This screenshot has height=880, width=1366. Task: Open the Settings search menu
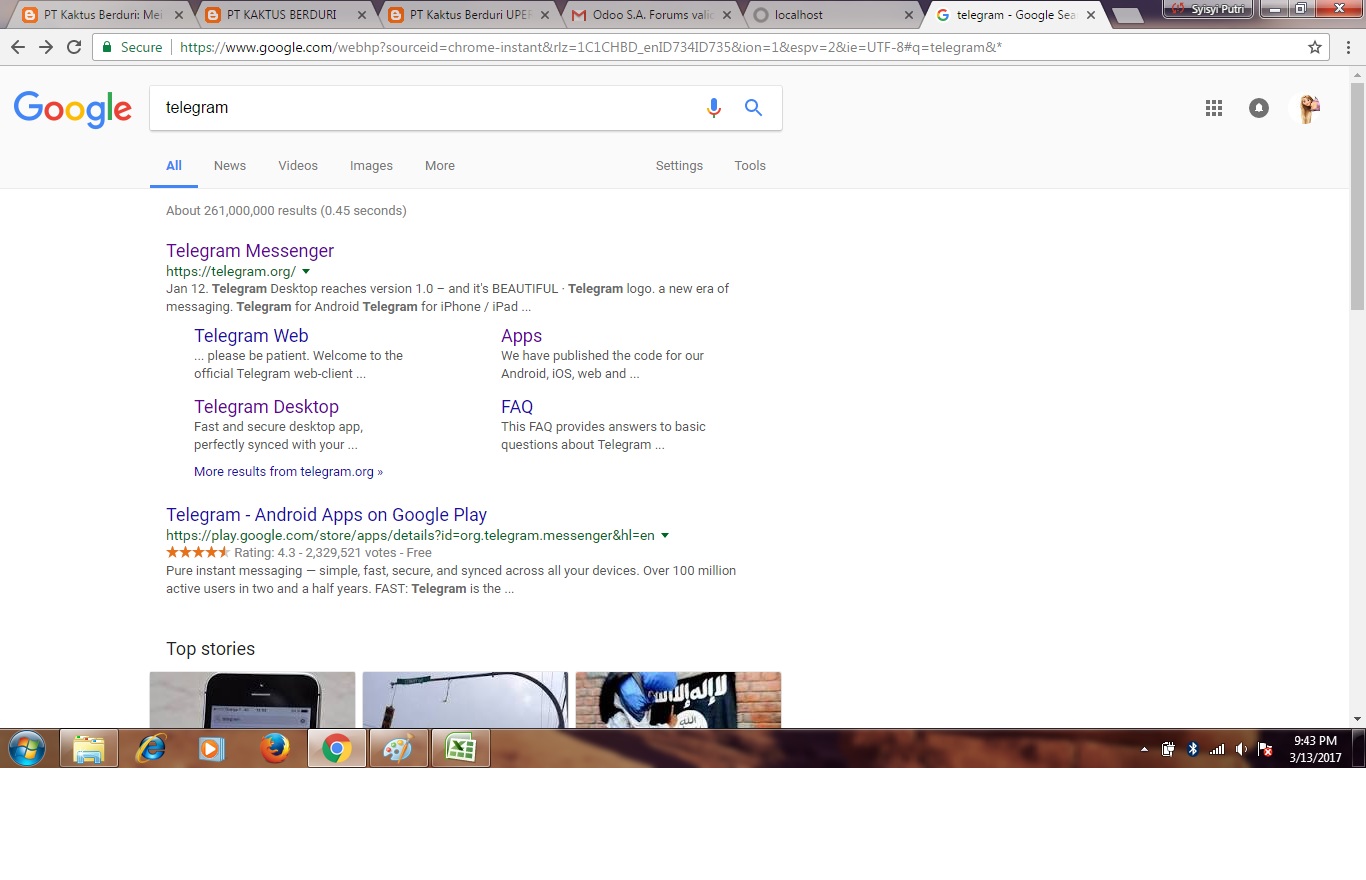679,166
